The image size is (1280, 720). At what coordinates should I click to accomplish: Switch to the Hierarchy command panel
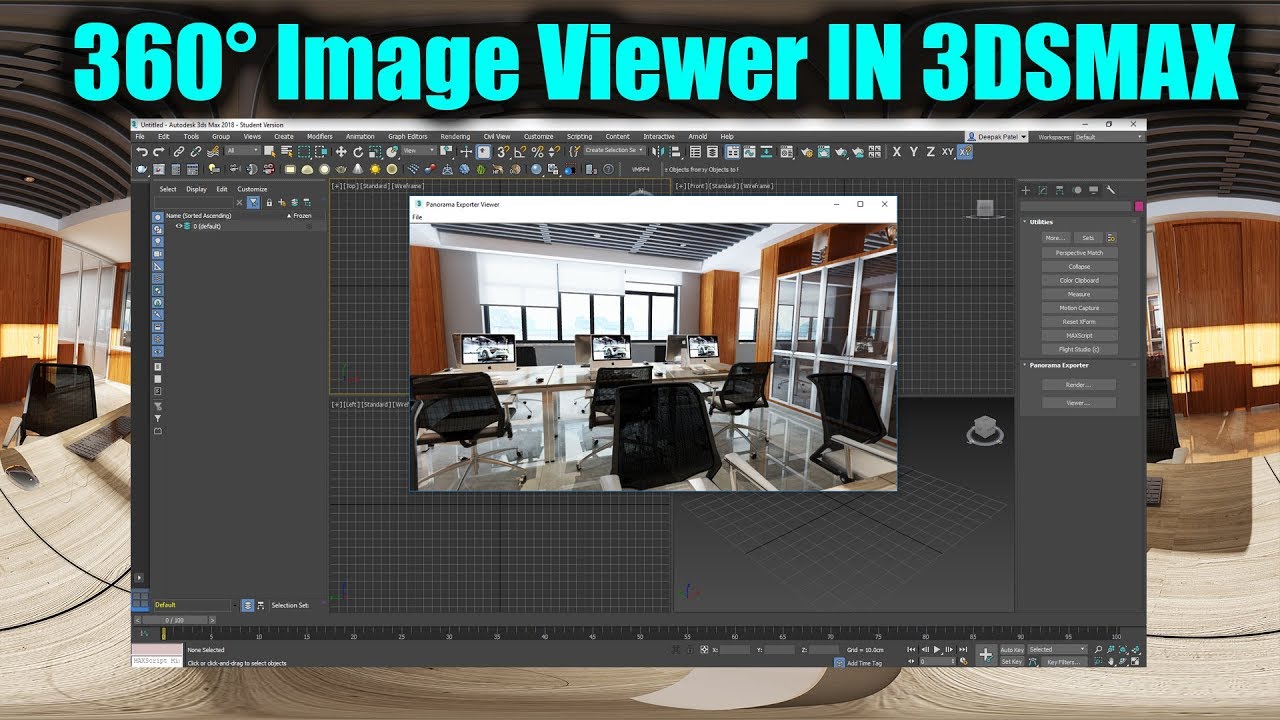coord(1059,189)
